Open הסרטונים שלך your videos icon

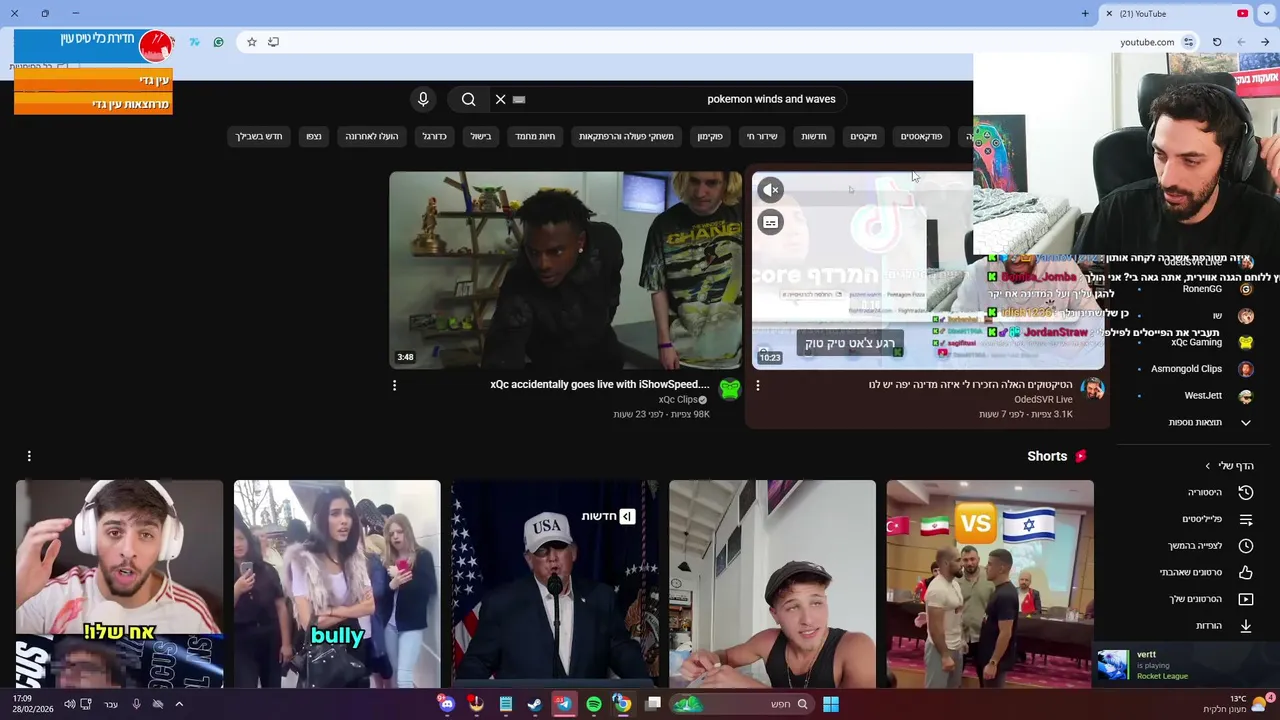pos(1246,599)
